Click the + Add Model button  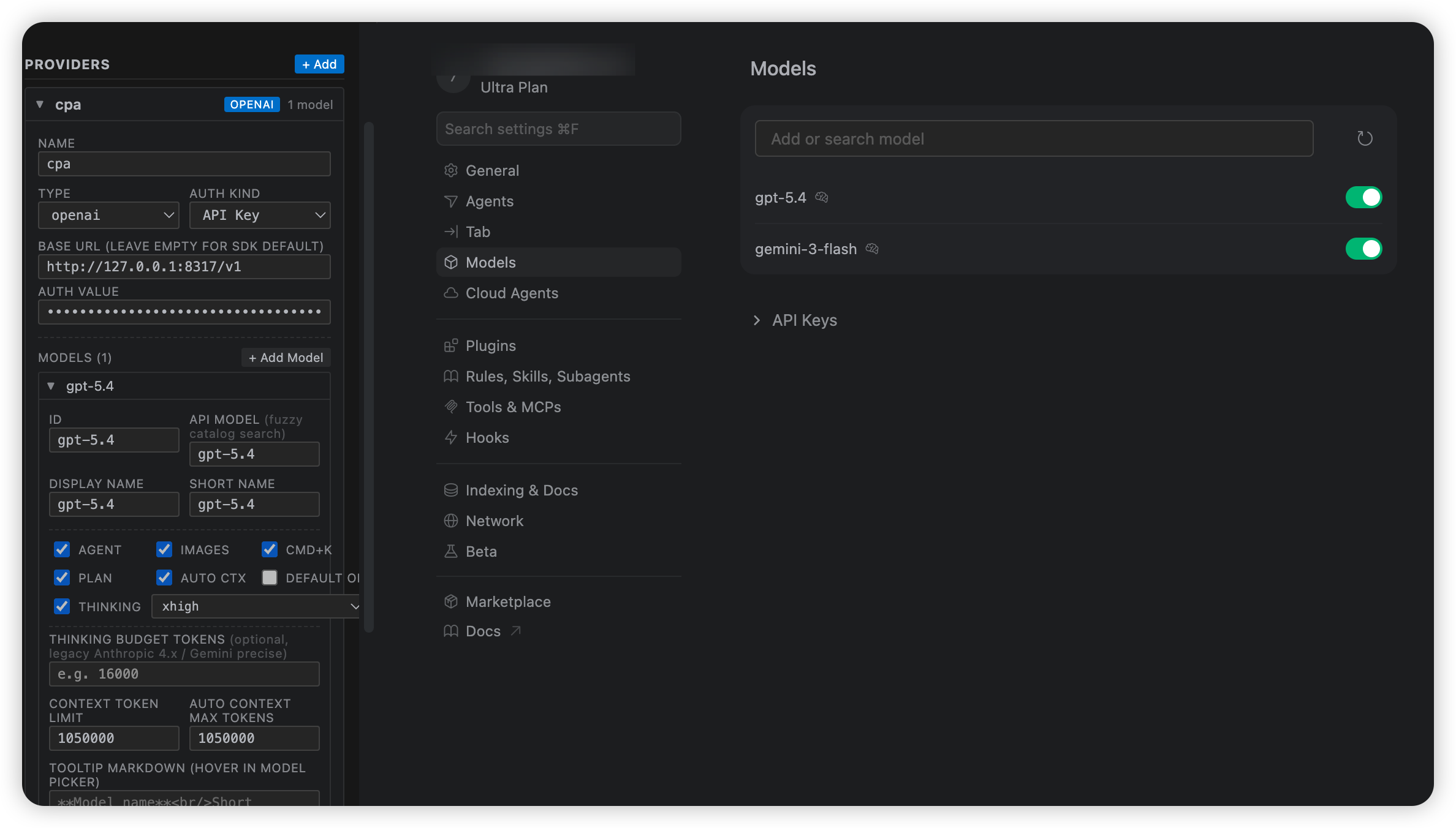pyautogui.click(x=286, y=358)
